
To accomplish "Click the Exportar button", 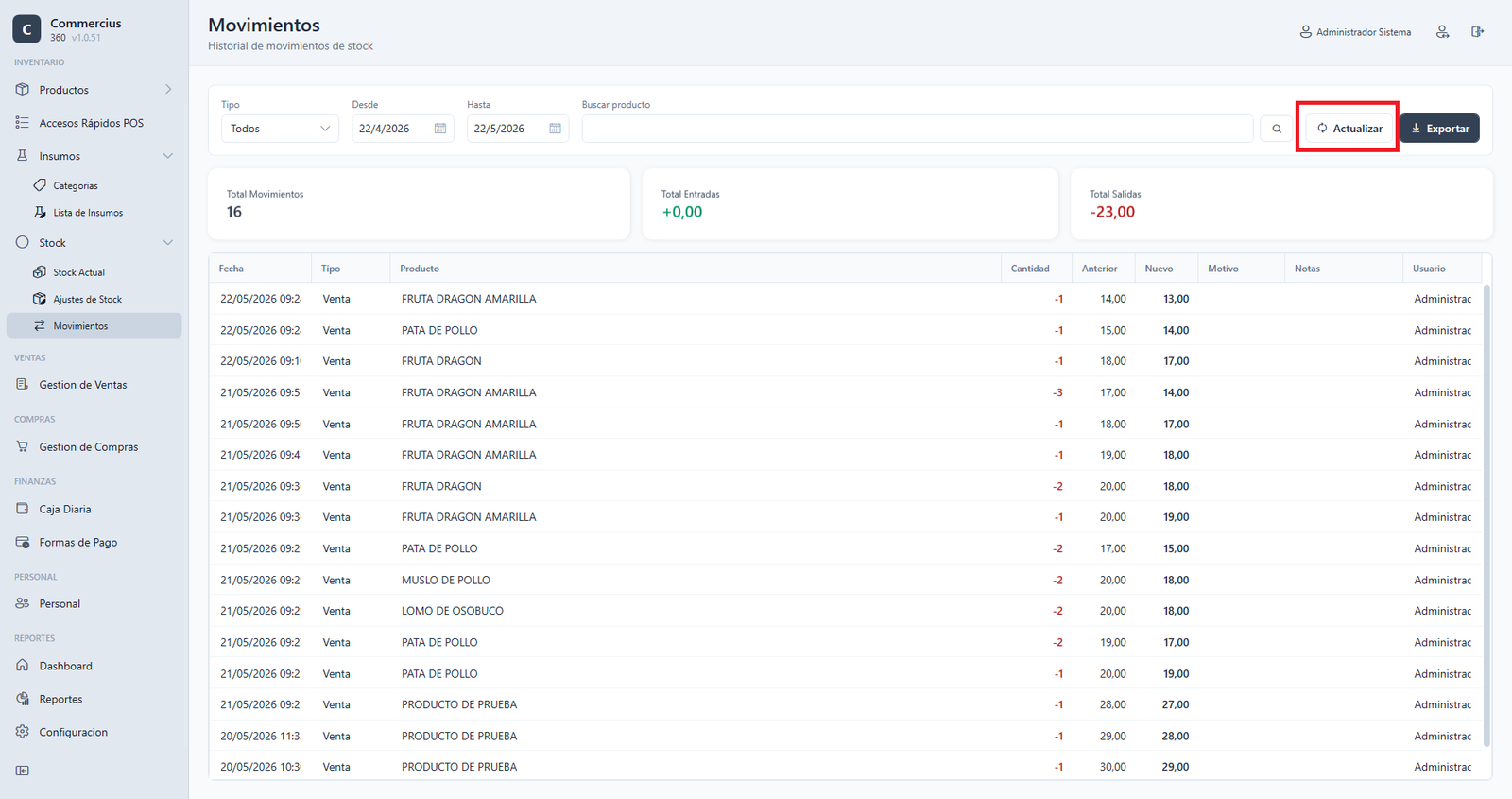I will (1440, 129).
